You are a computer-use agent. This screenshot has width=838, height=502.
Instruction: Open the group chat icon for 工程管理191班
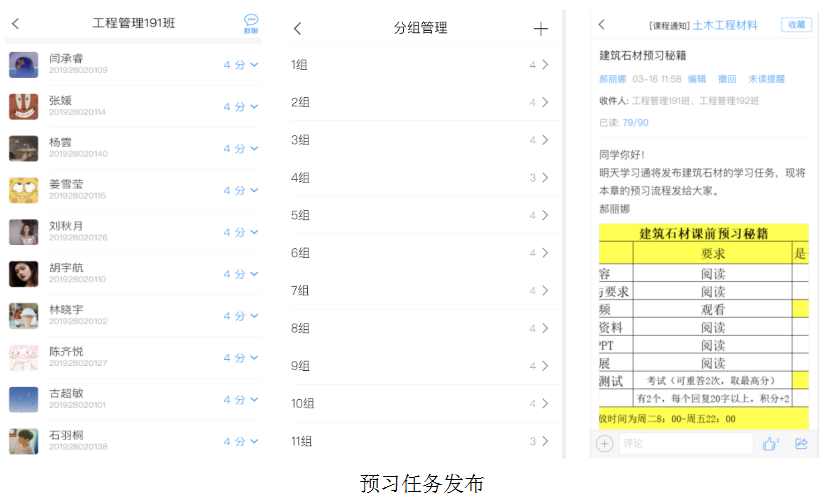[x=251, y=24]
